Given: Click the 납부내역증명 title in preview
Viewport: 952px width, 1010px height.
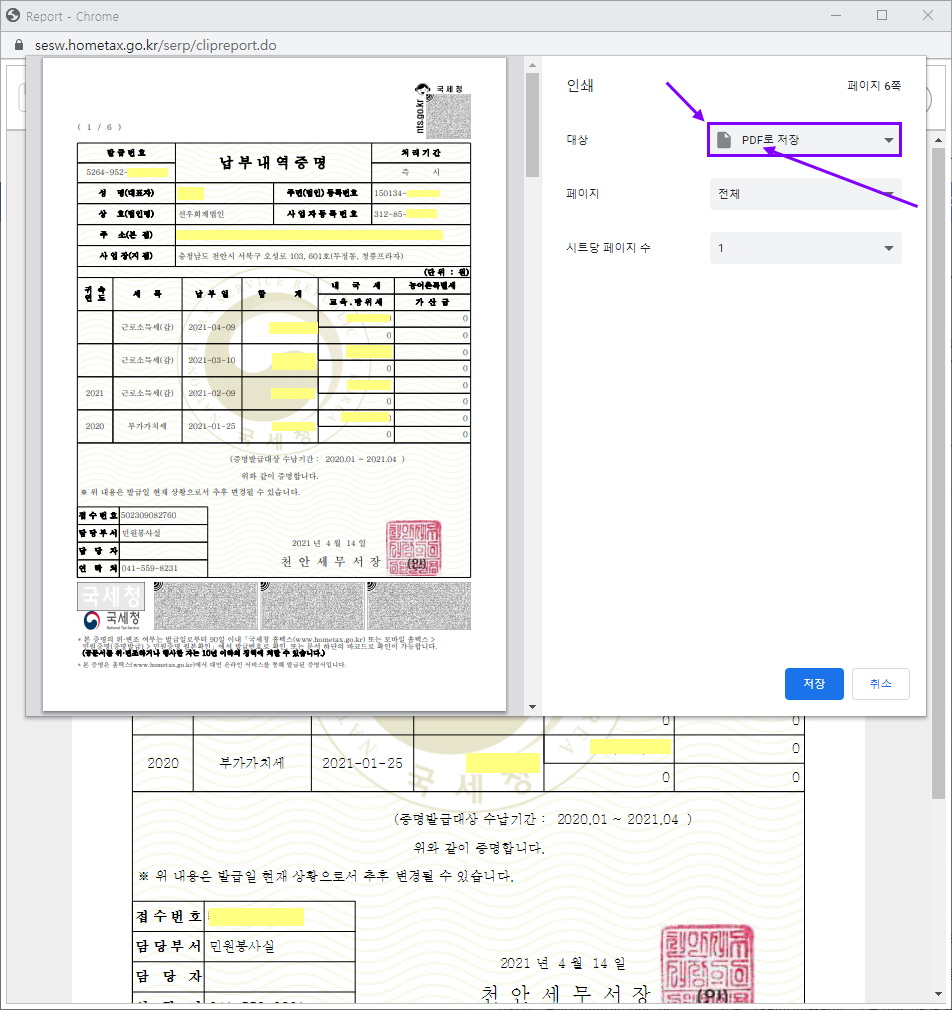Looking at the screenshot, I should 273,162.
